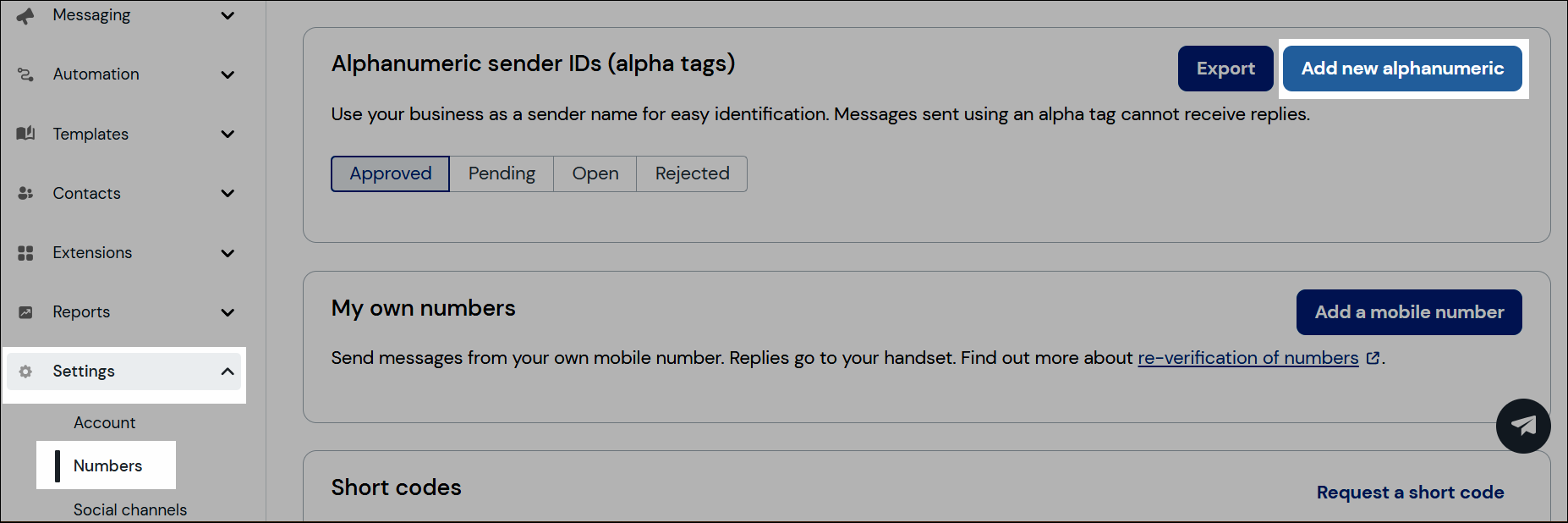Click the Export button
This screenshot has width=1568, height=523.
pyautogui.click(x=1225, y=69)
